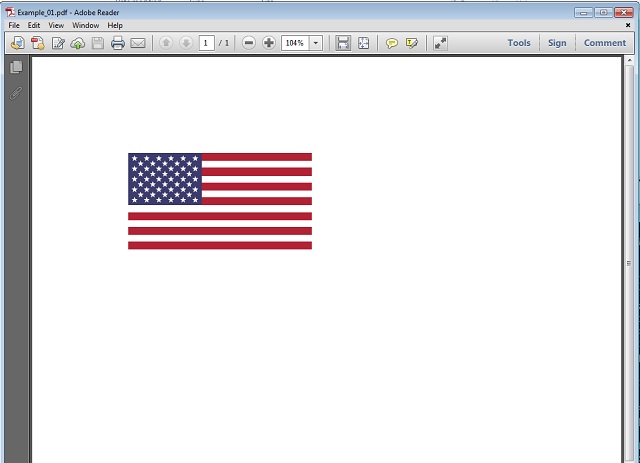Select the highlight text tool
Image resolution: width=640 pixels, height=463 pixels.
point(411,43)
